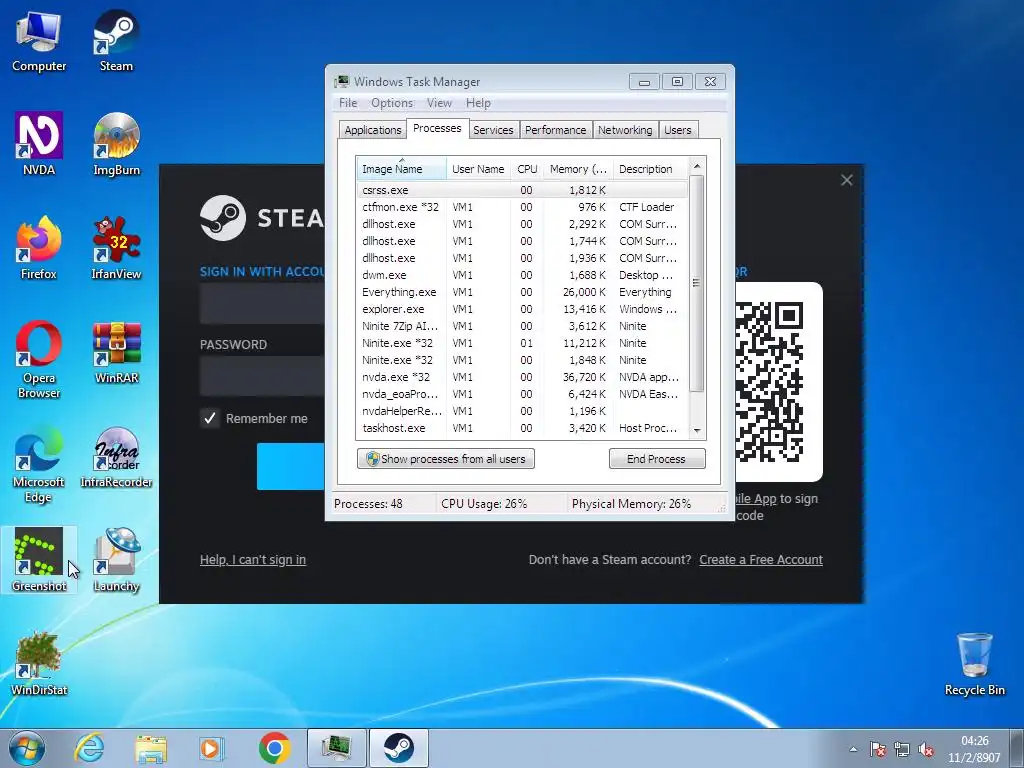
Task: Select the Steam desktop shortcut
Action: click(x=116, y=42)
